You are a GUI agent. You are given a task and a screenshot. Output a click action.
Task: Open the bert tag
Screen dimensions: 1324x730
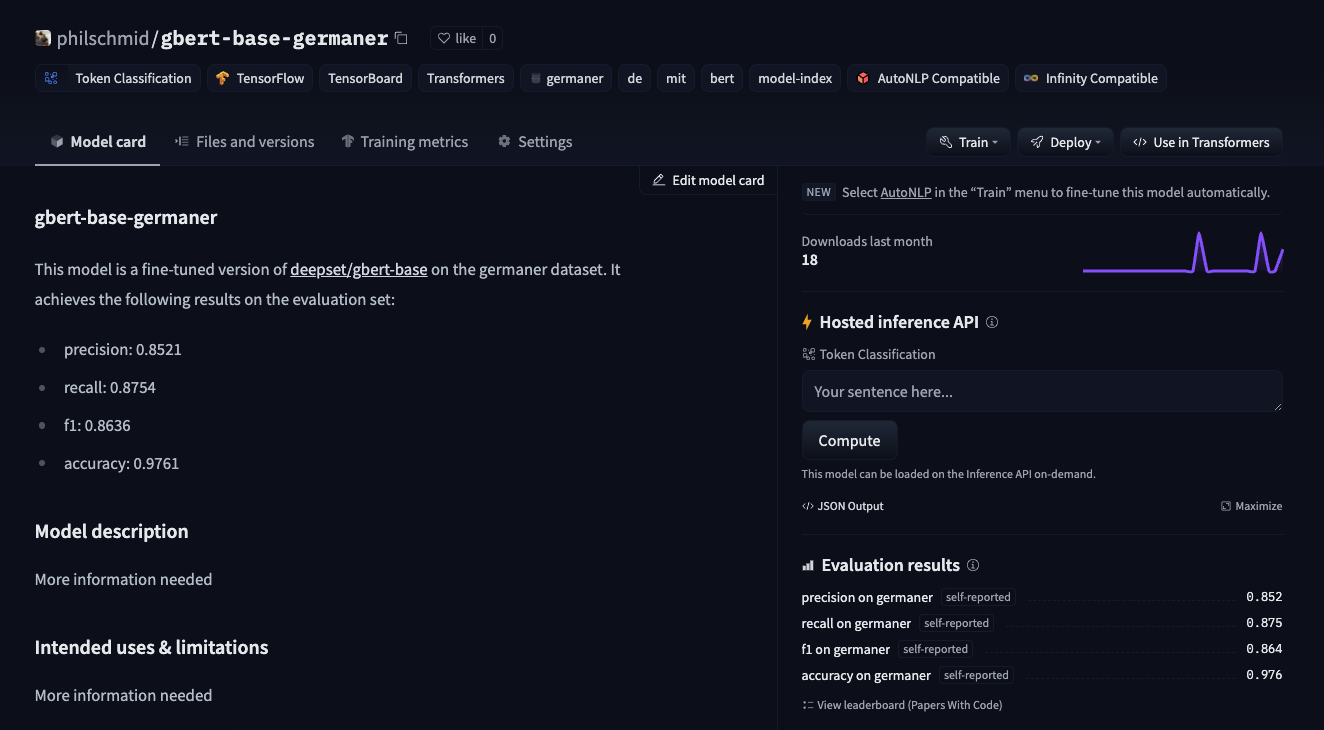[x=722, y=78]
